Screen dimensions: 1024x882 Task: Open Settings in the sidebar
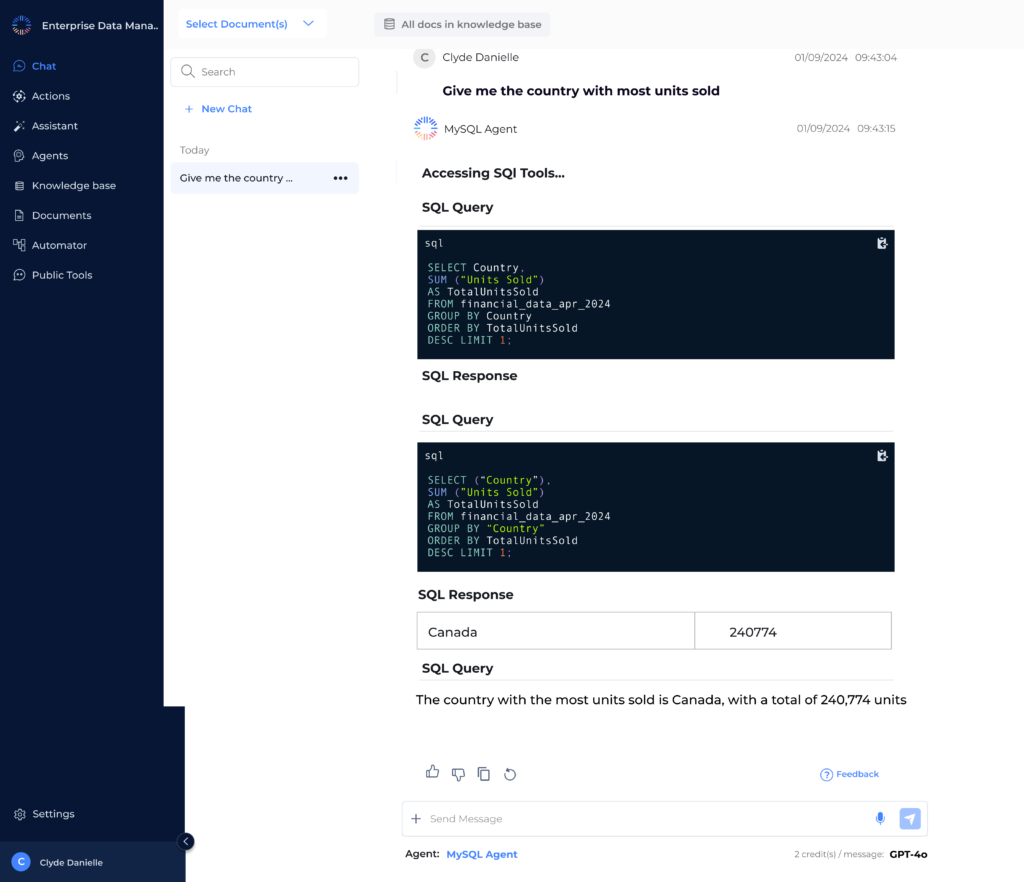click(x=53, y=814)
